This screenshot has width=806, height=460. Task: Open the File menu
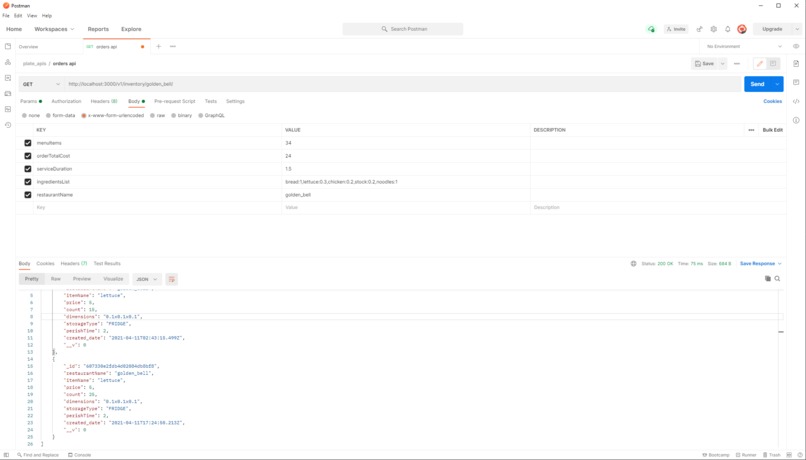coord(6,16)
